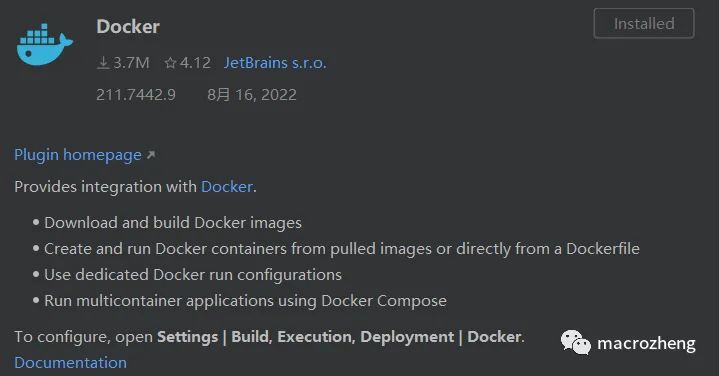Click the 4.12 rating value
Screen dimensions: 719x376
click(x=195, y=63)
